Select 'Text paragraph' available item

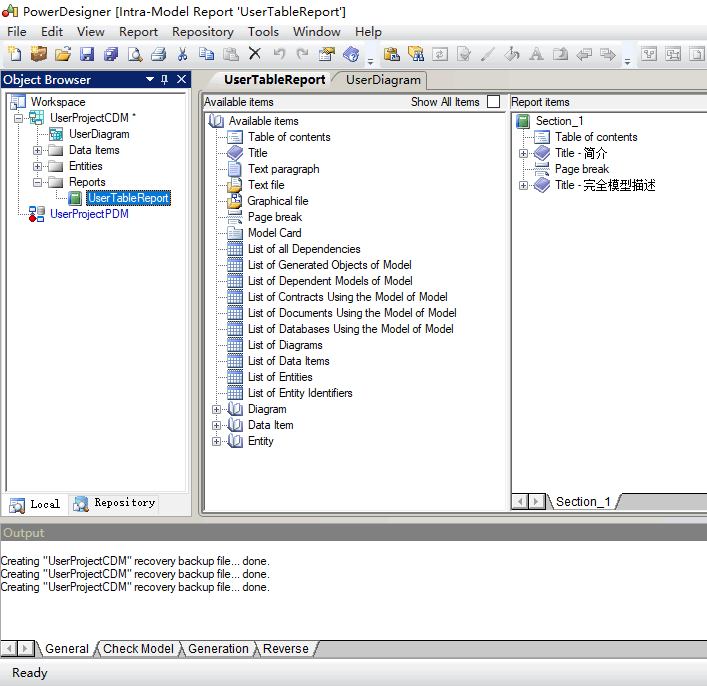tap(284, 169)
